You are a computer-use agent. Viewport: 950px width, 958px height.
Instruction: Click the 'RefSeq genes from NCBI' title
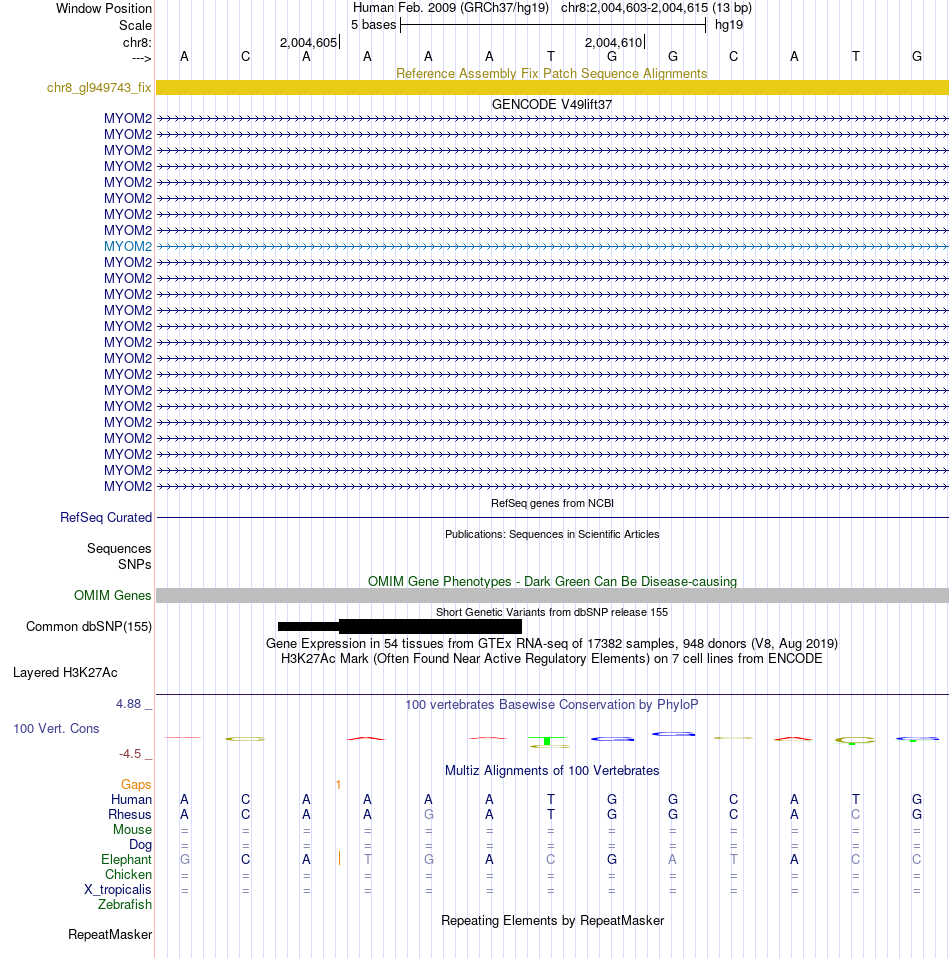click(x=552, y=503)
